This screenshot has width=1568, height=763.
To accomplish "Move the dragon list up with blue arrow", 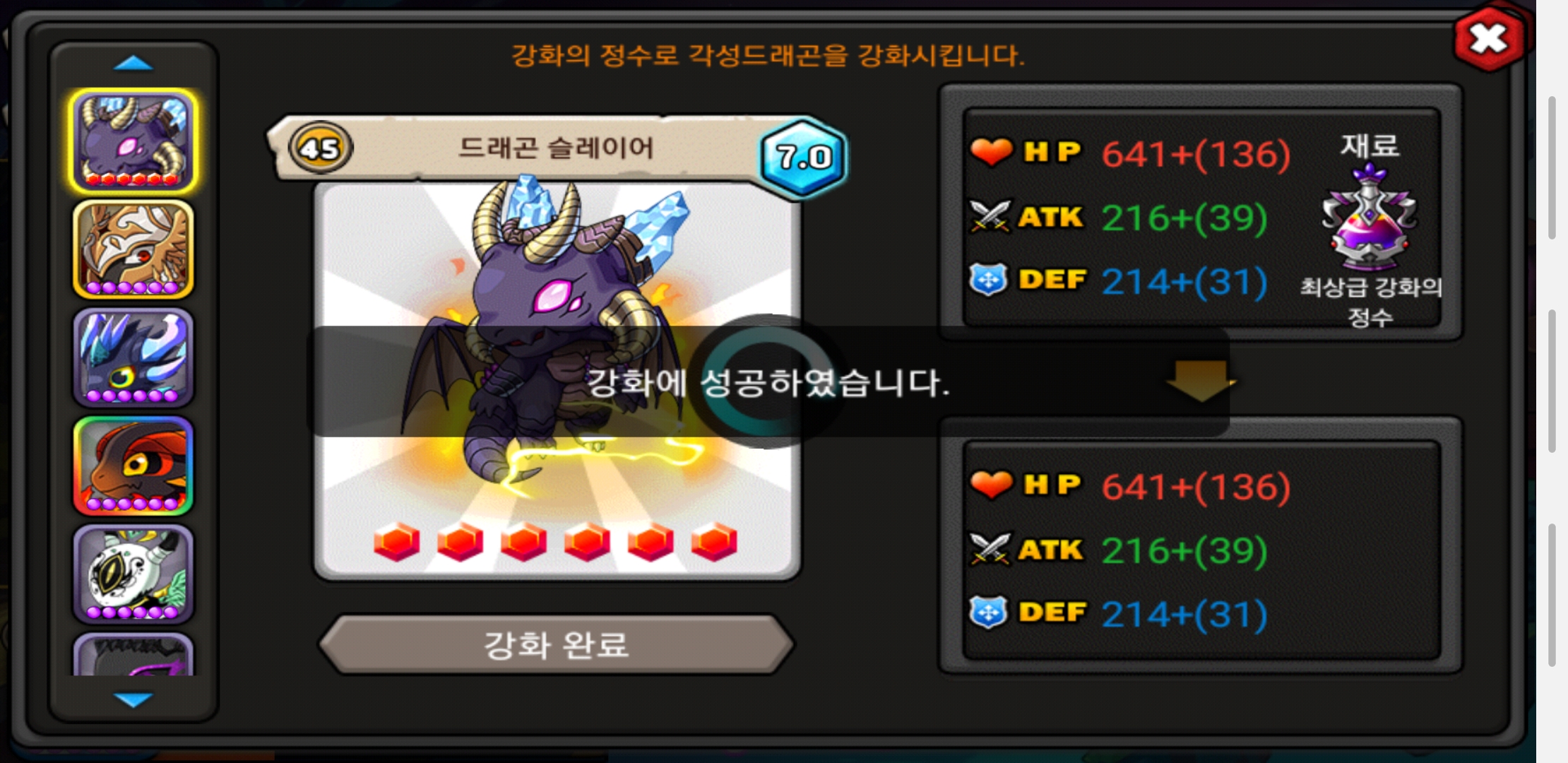I will [x=133, y=64].
